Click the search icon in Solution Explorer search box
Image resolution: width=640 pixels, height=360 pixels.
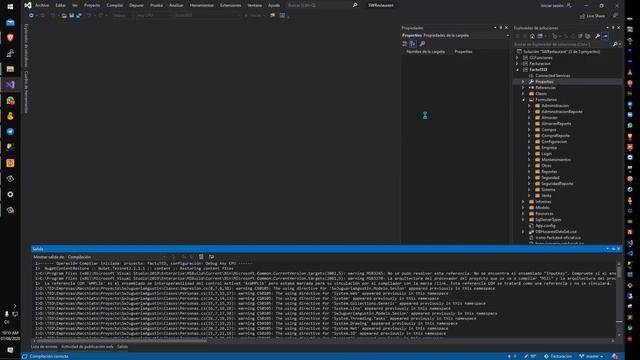(x=615, y=44)
